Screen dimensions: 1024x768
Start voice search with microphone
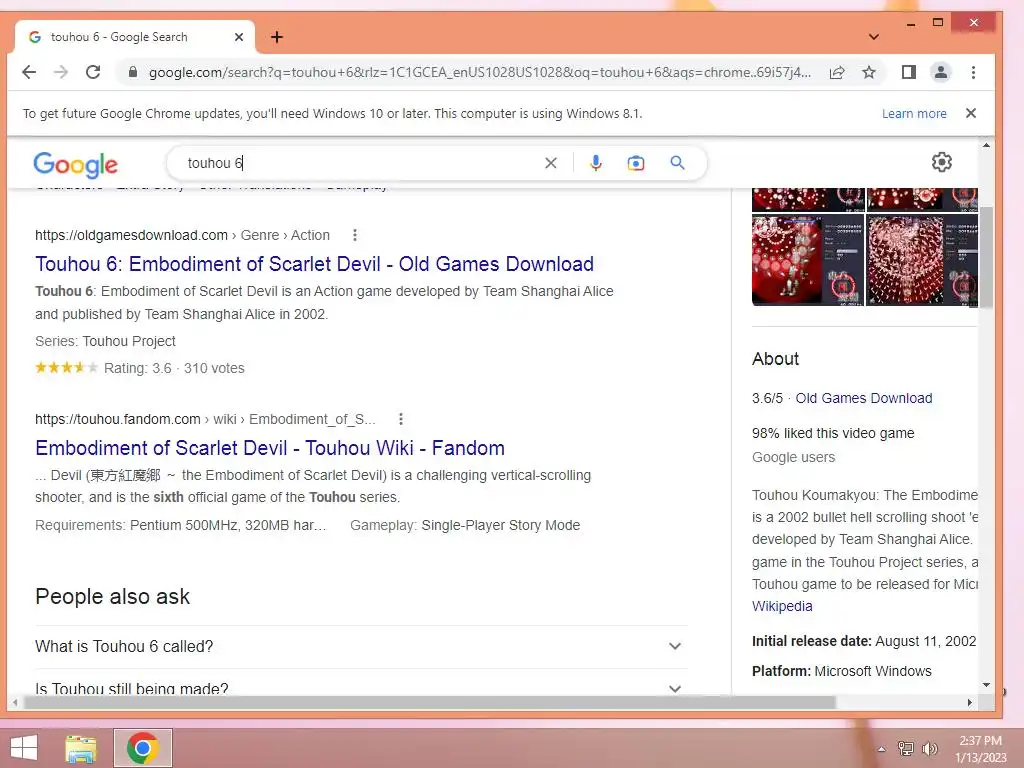click(595, 163)
